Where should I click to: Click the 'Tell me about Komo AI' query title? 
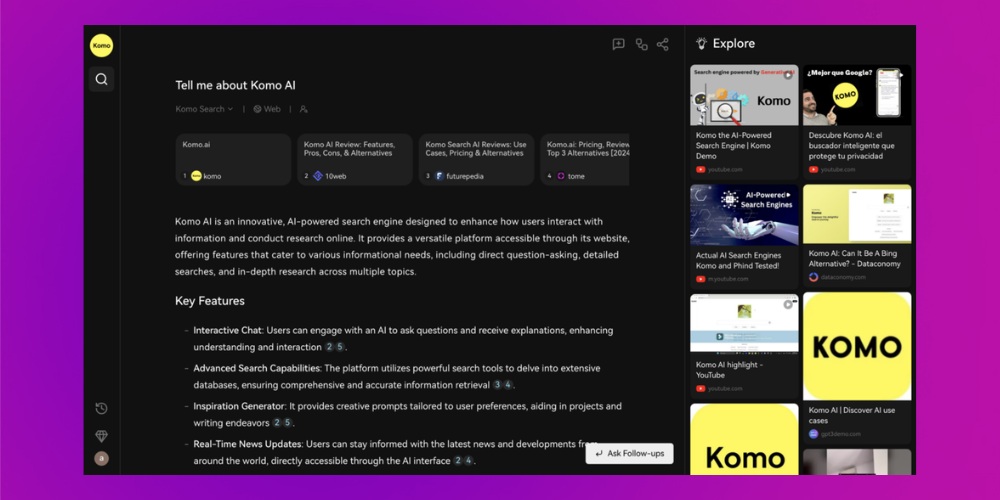pyautogui.click(x=235, y=85)
